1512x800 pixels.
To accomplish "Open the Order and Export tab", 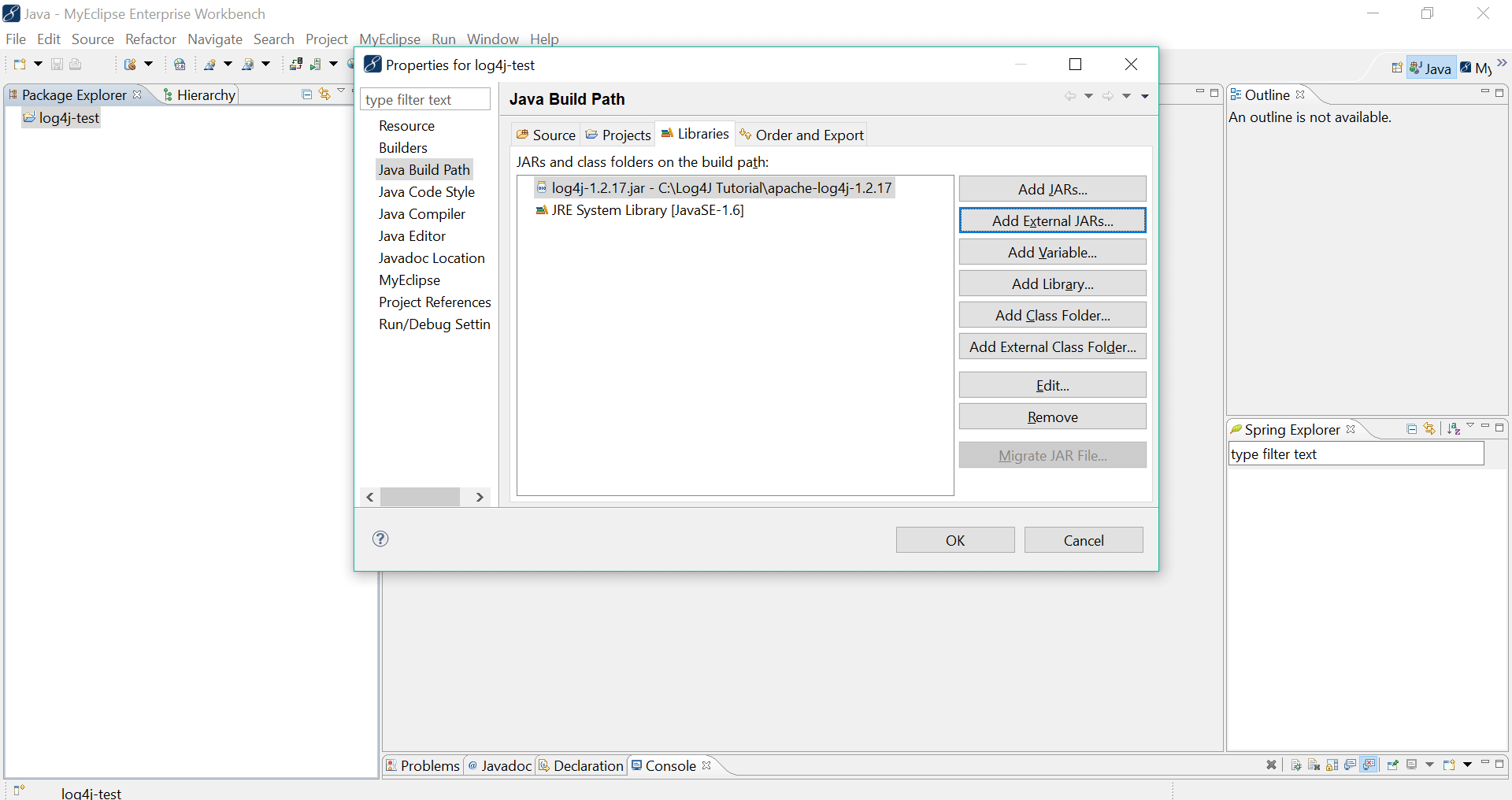I will pos(802,135).
